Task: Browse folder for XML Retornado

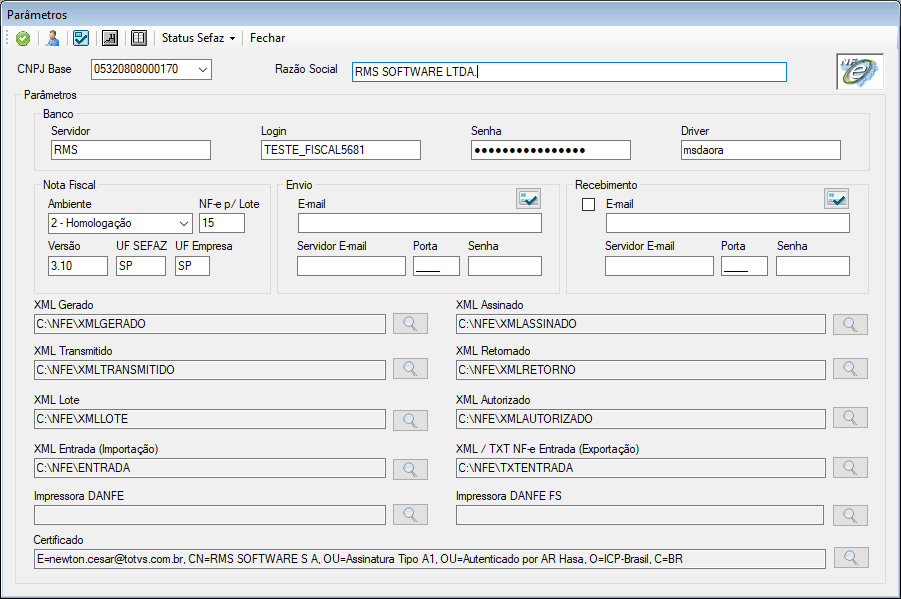Action: (850, 368)
